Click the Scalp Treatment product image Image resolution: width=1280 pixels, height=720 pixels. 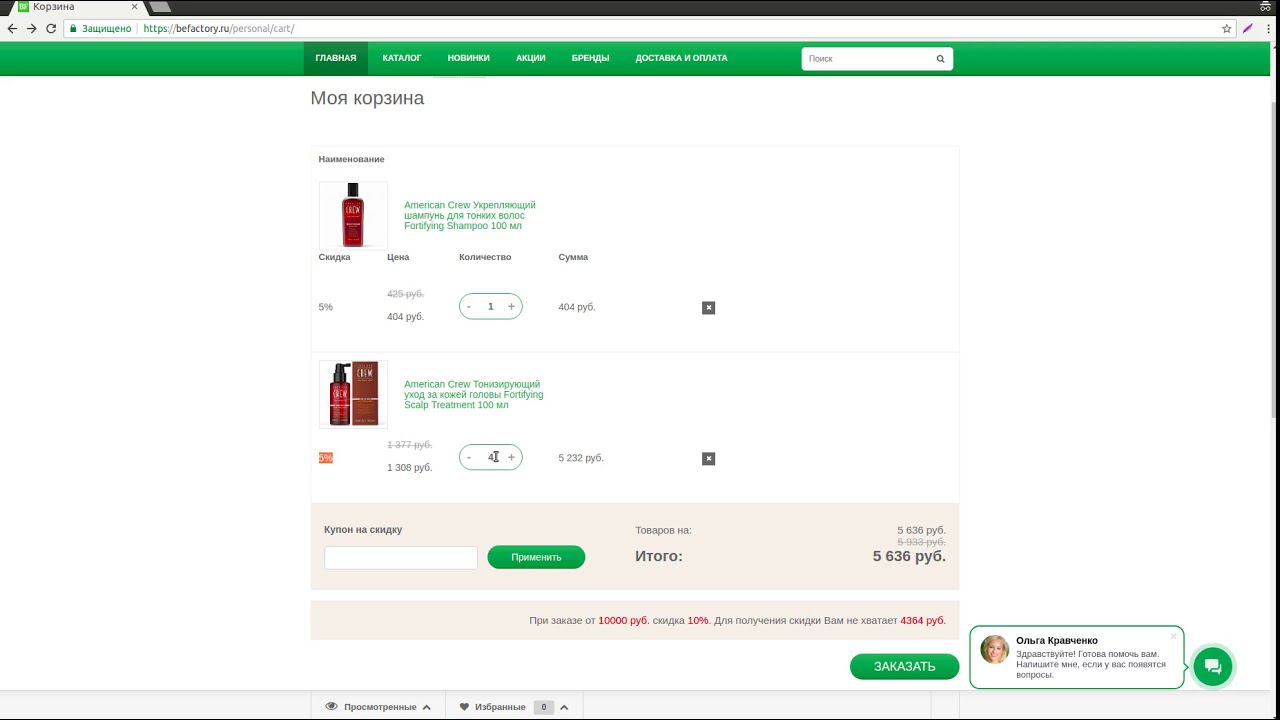tap(353, 395)
